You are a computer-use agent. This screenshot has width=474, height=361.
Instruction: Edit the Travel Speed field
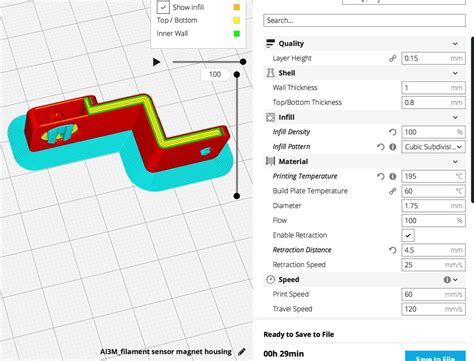(x=433, y=309)
